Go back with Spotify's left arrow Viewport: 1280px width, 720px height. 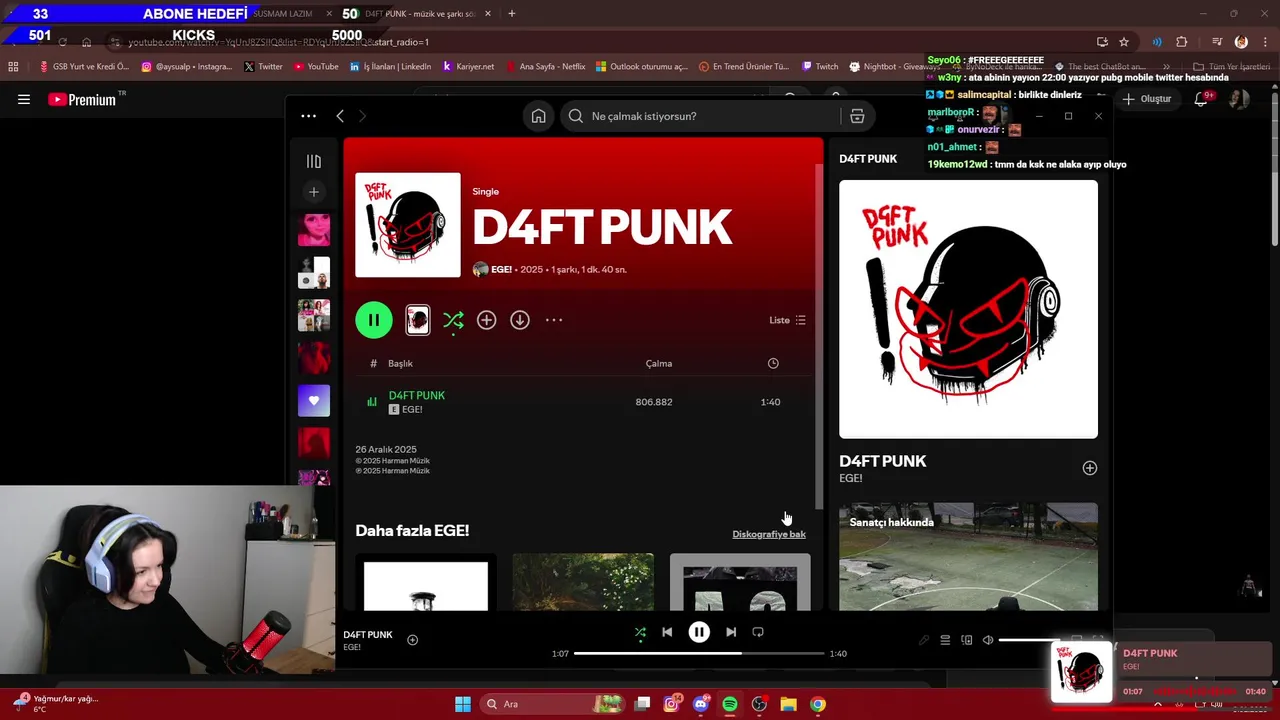point(340,116)
